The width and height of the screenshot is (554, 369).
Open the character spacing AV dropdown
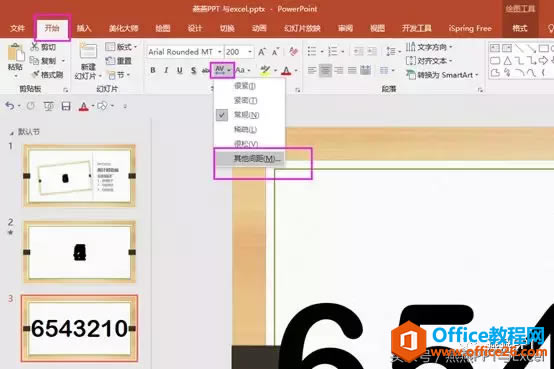coord(223,70)
